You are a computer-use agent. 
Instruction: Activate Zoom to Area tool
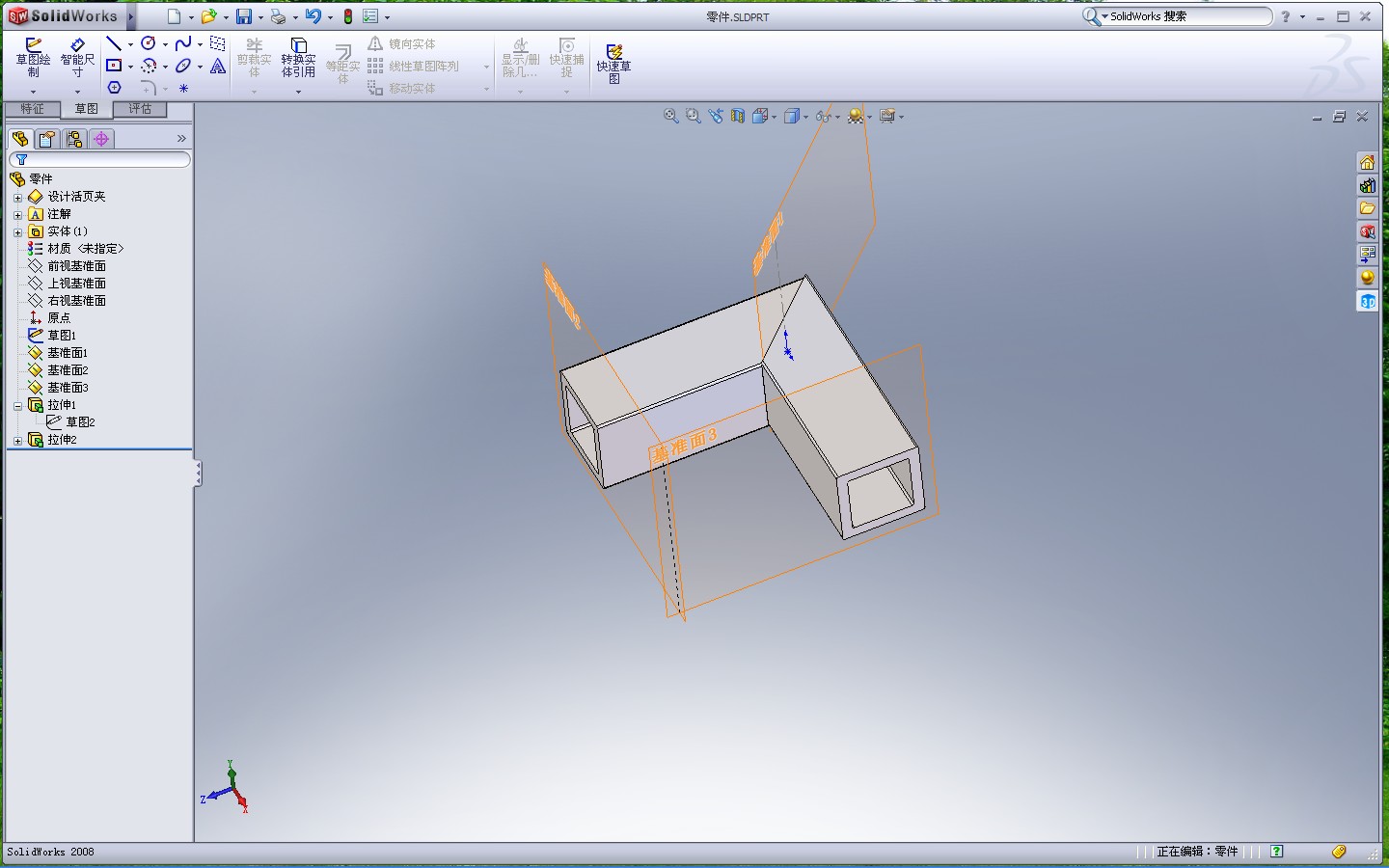point(694,116)
